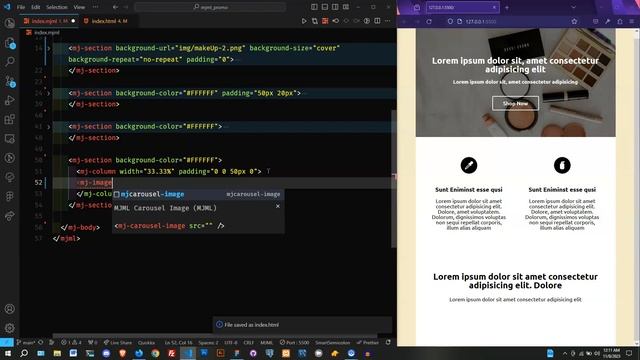Toggle the secondary sidebar layout icon in title bar
Image resolution: width=640 pixels, height=360 pixels.
point(335,7)
